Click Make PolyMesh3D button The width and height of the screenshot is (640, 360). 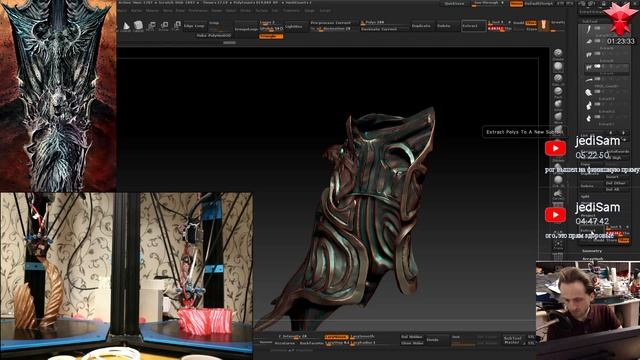pyautogui.click(x=214, y=36)
